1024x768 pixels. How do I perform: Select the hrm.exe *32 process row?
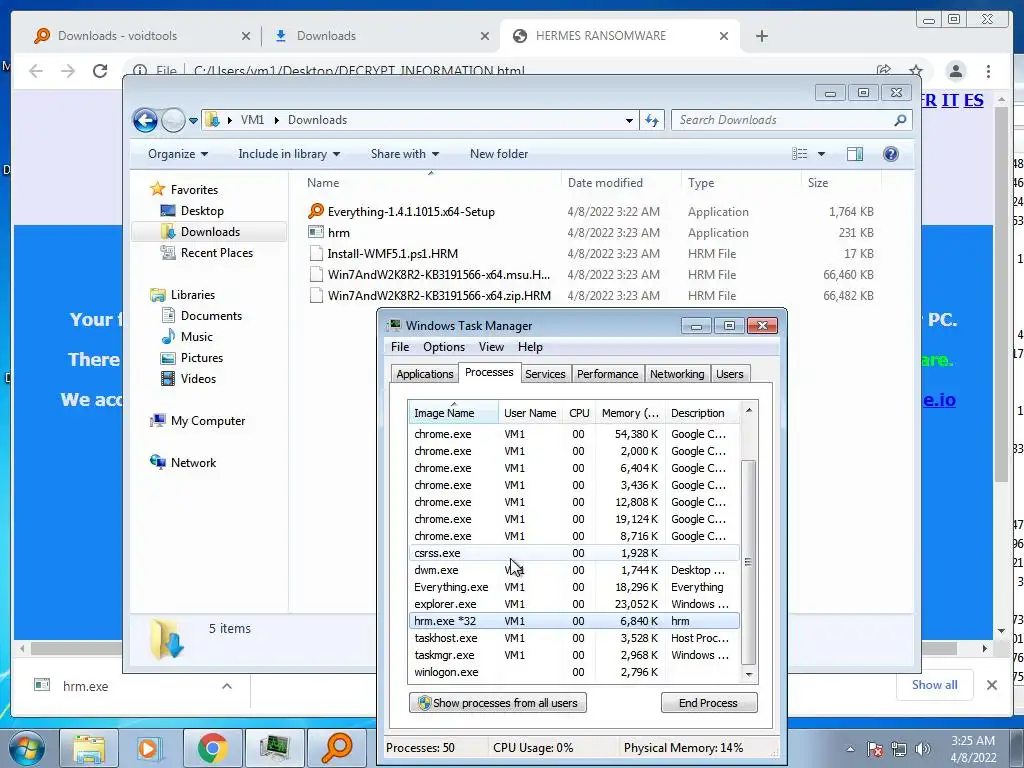(575, 621)
